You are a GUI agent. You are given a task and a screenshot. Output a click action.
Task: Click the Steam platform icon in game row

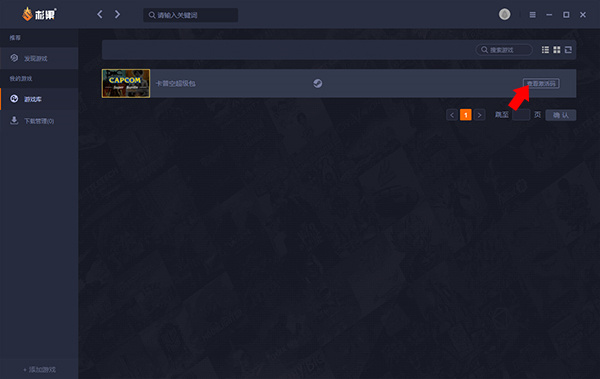[318, 83]
